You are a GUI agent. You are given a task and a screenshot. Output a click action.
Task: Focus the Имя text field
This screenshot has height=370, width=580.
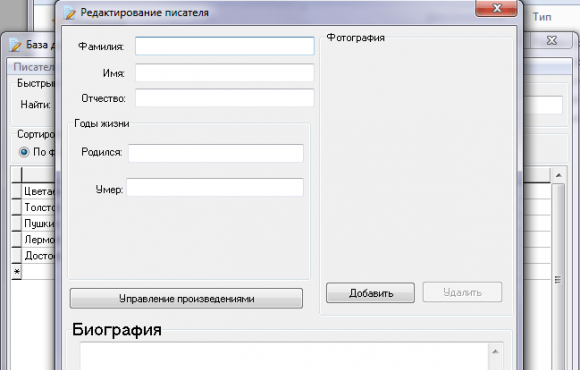pos(225,73)
